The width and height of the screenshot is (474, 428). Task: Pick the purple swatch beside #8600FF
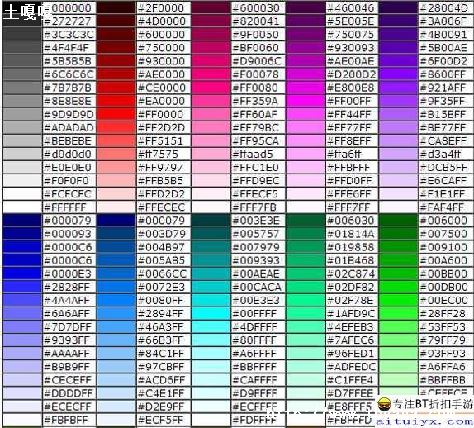(398, 74)
